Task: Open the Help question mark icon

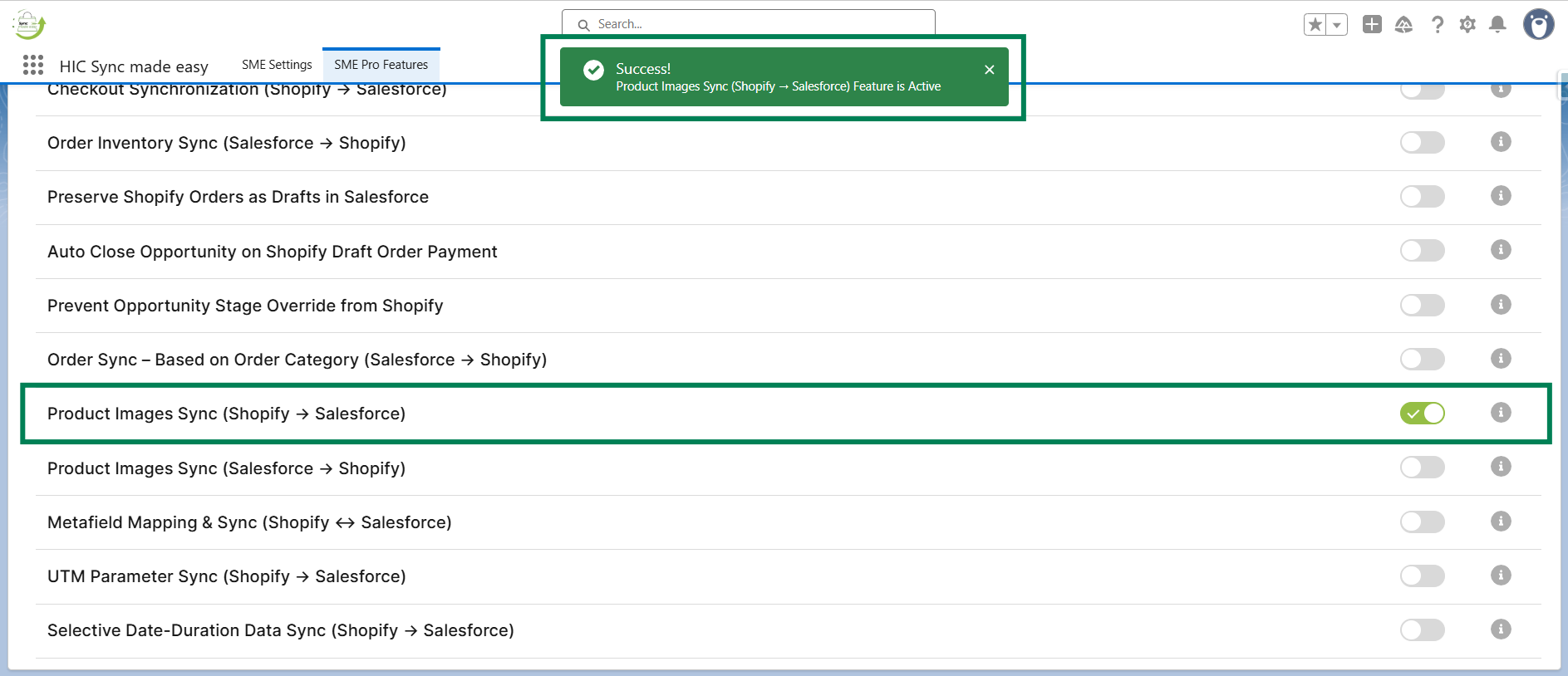Action: (x=1438, y=25)
